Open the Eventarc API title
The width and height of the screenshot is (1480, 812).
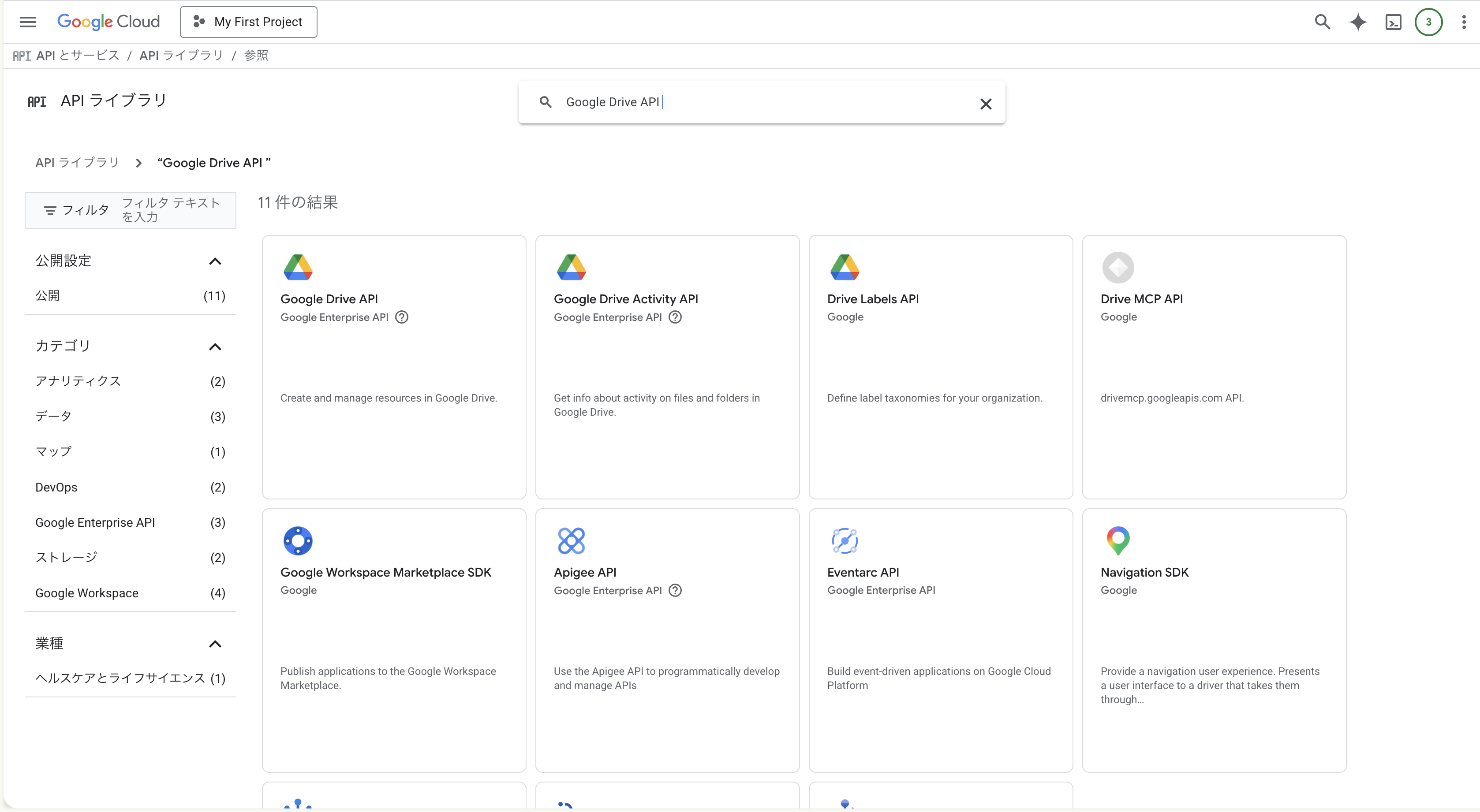pyautogui.click(x=863, y=573)
